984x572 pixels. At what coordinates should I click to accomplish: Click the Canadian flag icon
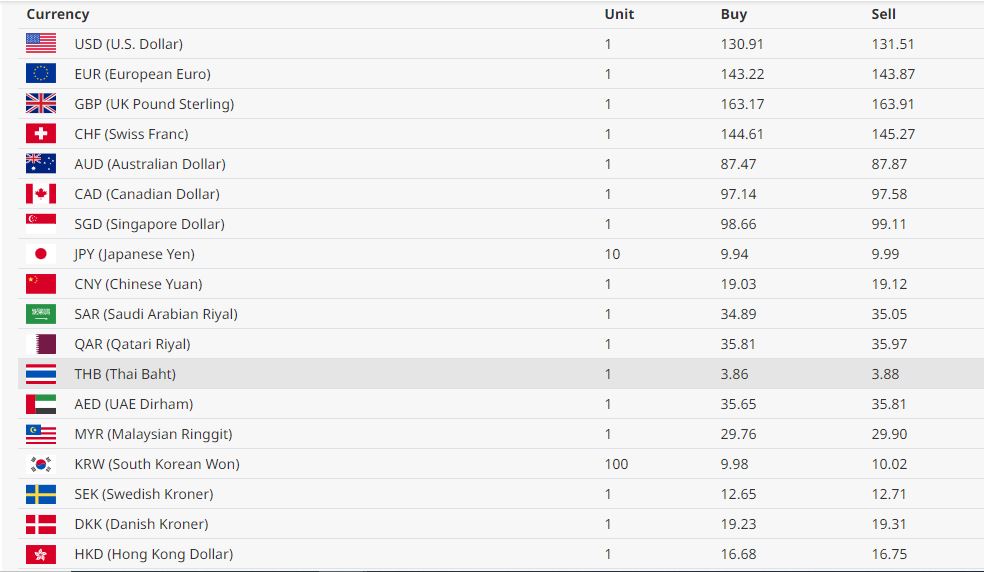click(41, 194)
